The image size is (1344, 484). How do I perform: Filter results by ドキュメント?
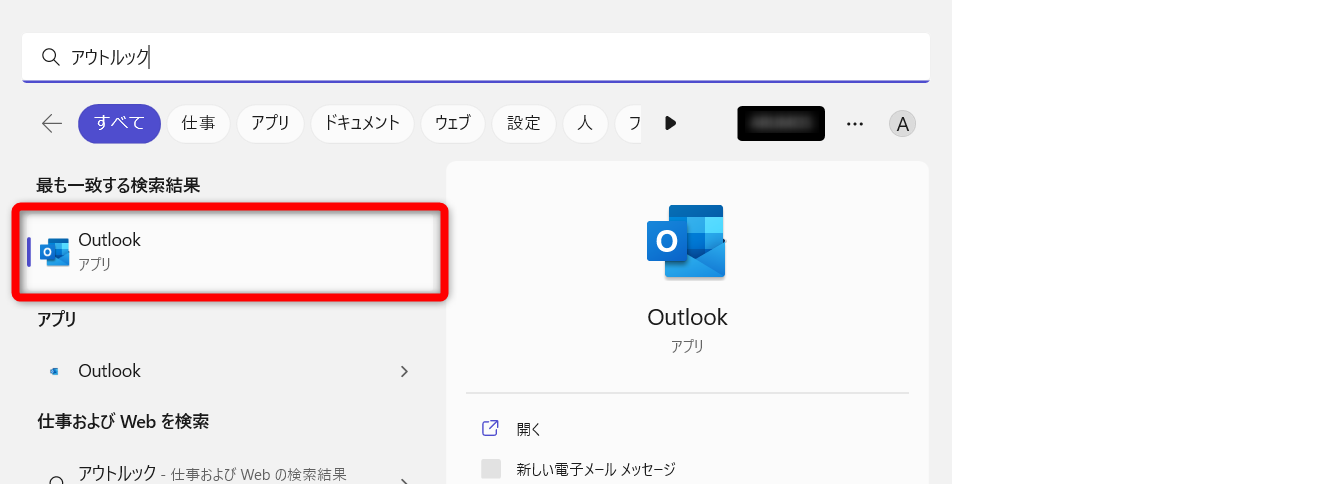tap(362, 123)
